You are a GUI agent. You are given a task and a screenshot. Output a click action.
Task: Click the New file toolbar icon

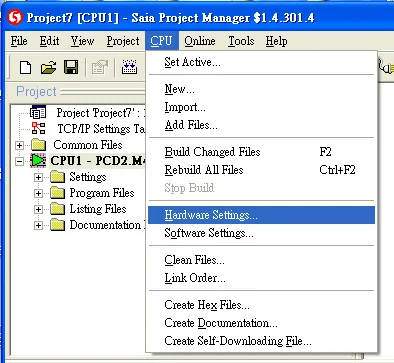pyautogui.click(x=26, y=67)
